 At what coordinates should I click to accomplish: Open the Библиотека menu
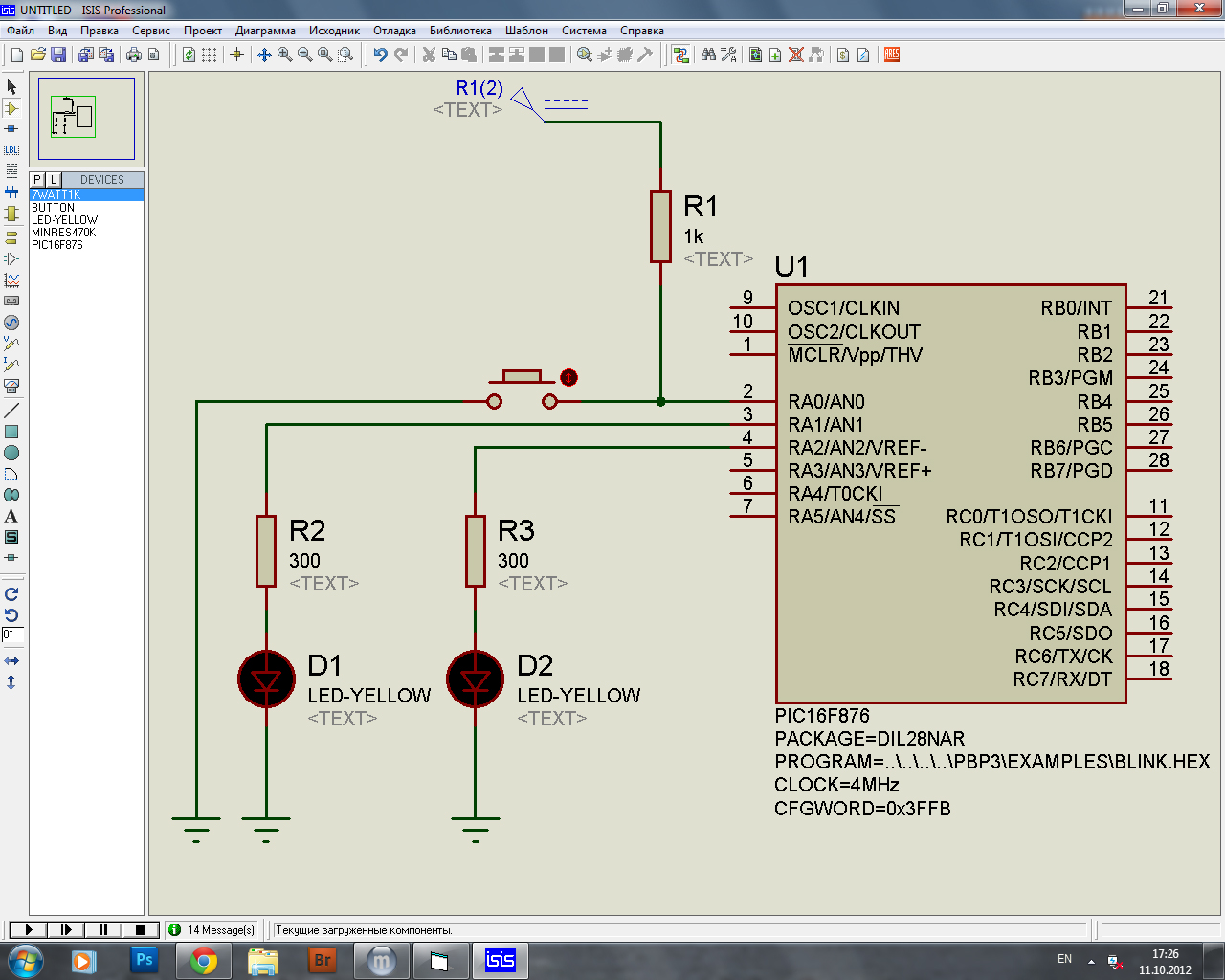[x=460, y=31]
